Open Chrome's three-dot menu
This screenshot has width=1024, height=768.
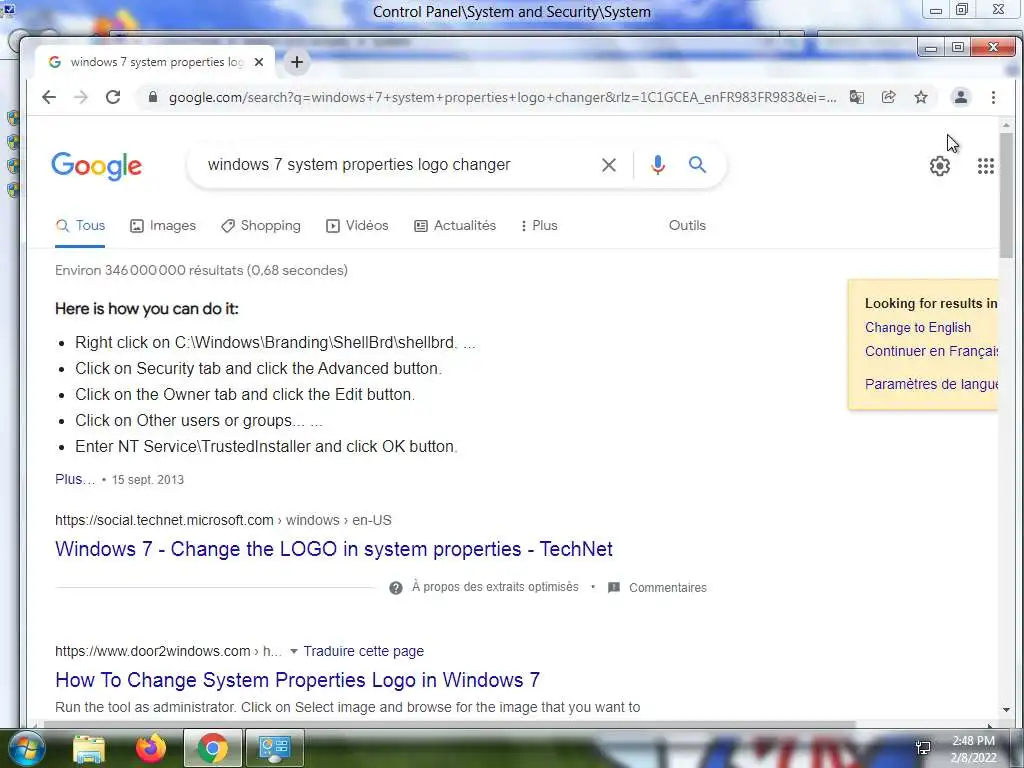click(x=993, y=97)
